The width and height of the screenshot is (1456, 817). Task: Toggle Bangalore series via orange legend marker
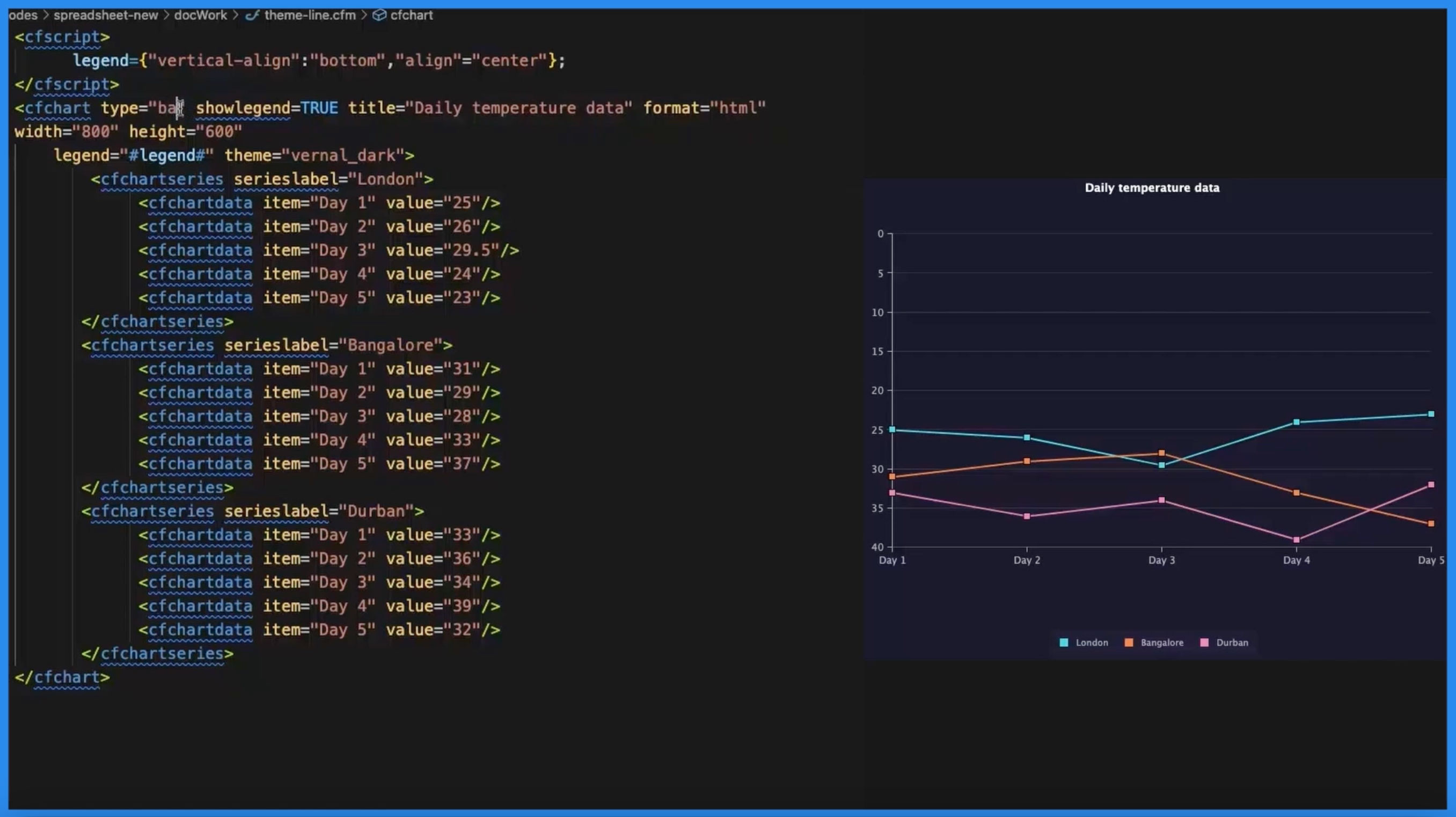[x=1129, y=643]
